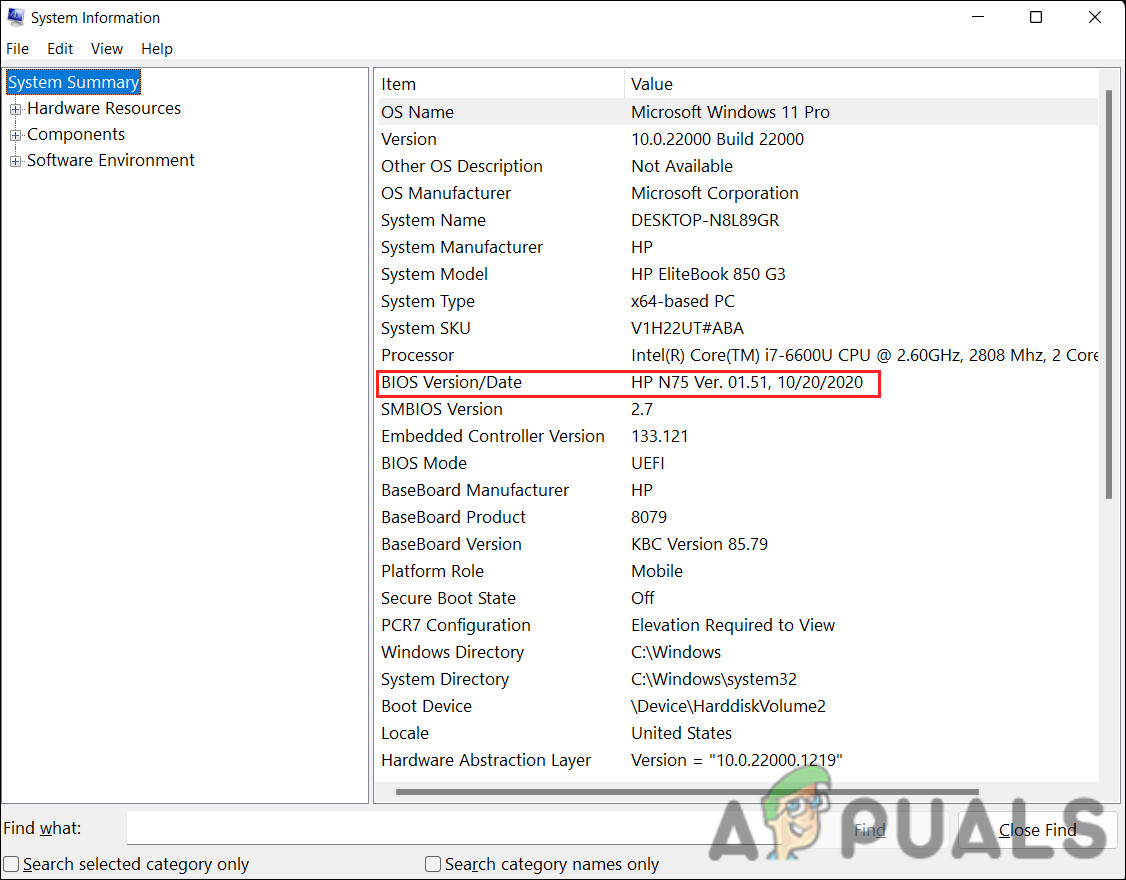Open the Edit menu
Viewport: 1126px width, 880px height.
tap(60, 48)
